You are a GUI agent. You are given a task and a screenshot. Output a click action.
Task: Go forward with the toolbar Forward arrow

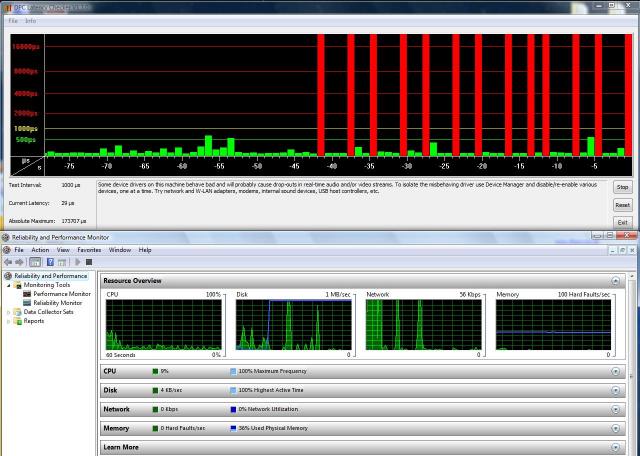[x=19, y=262]
